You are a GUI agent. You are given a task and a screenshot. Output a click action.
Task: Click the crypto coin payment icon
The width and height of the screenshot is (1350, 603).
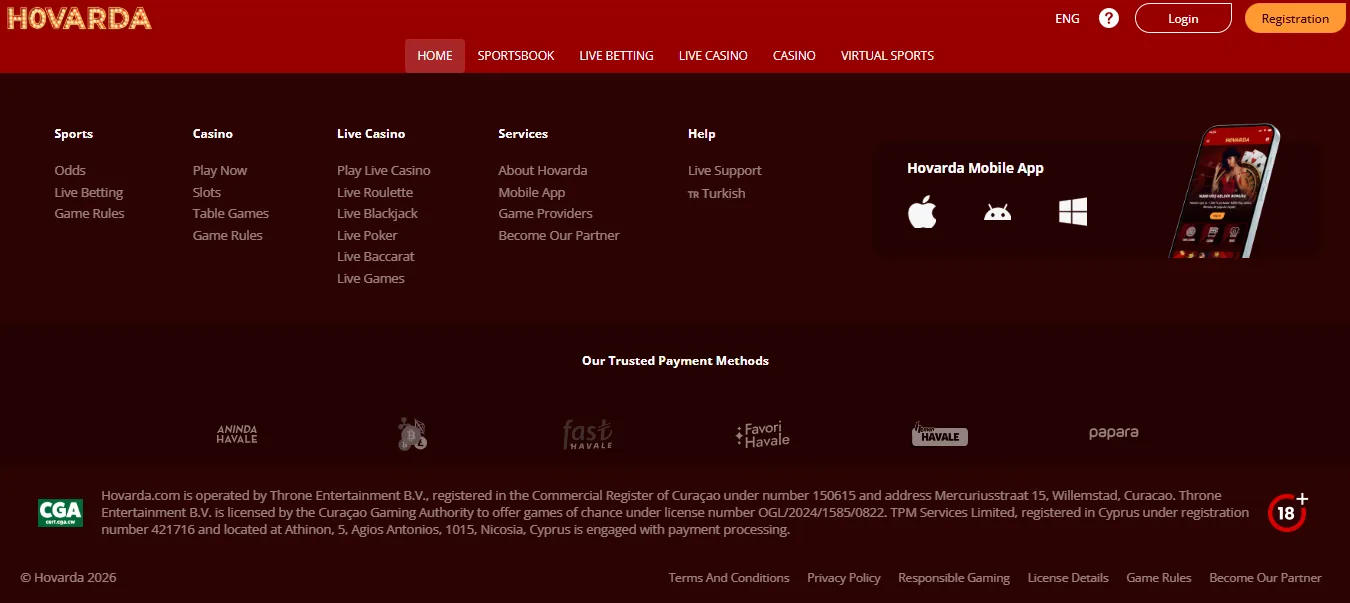(x=412, y=434)
